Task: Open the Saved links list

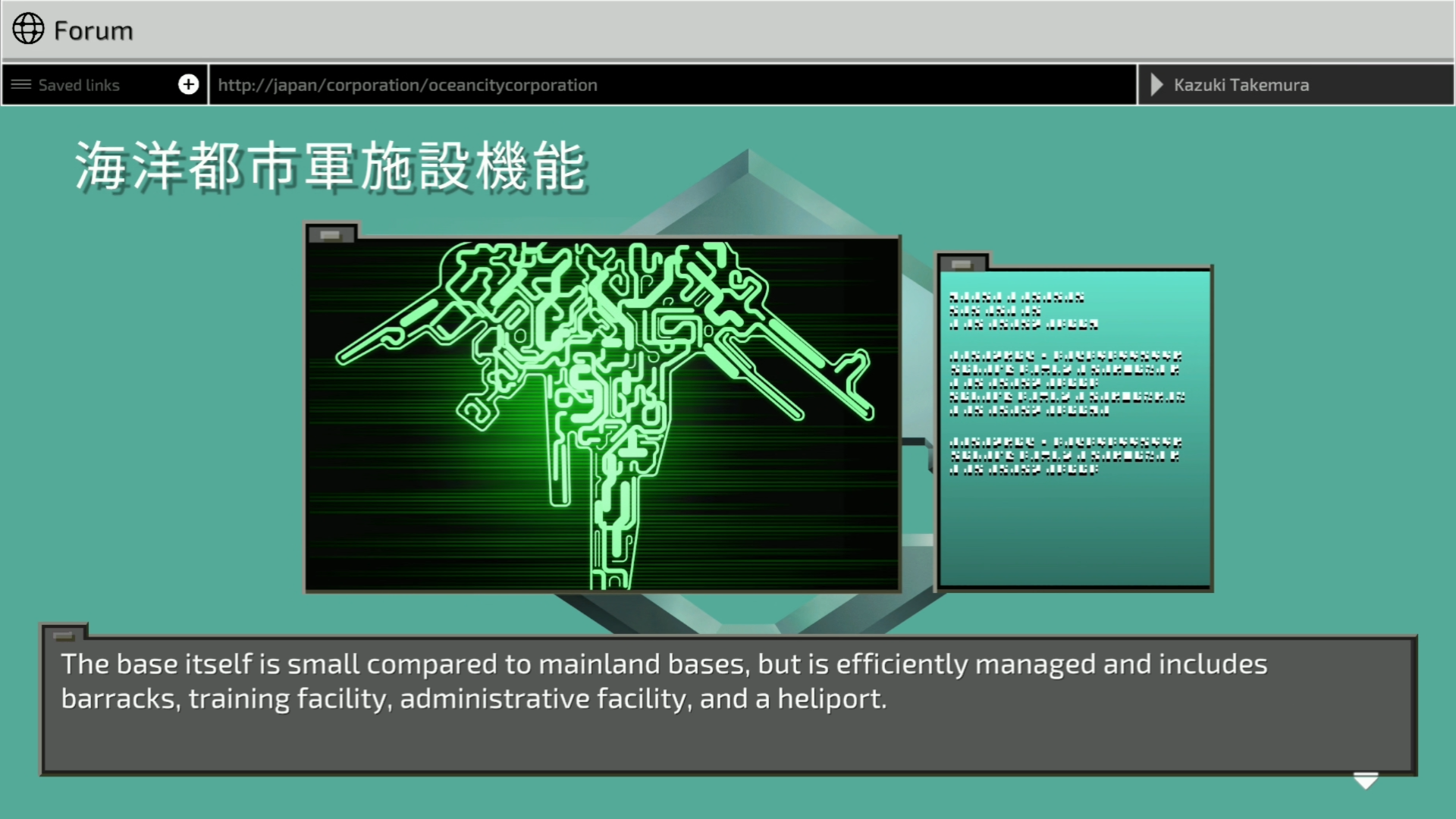Action: tap(79, 85)
